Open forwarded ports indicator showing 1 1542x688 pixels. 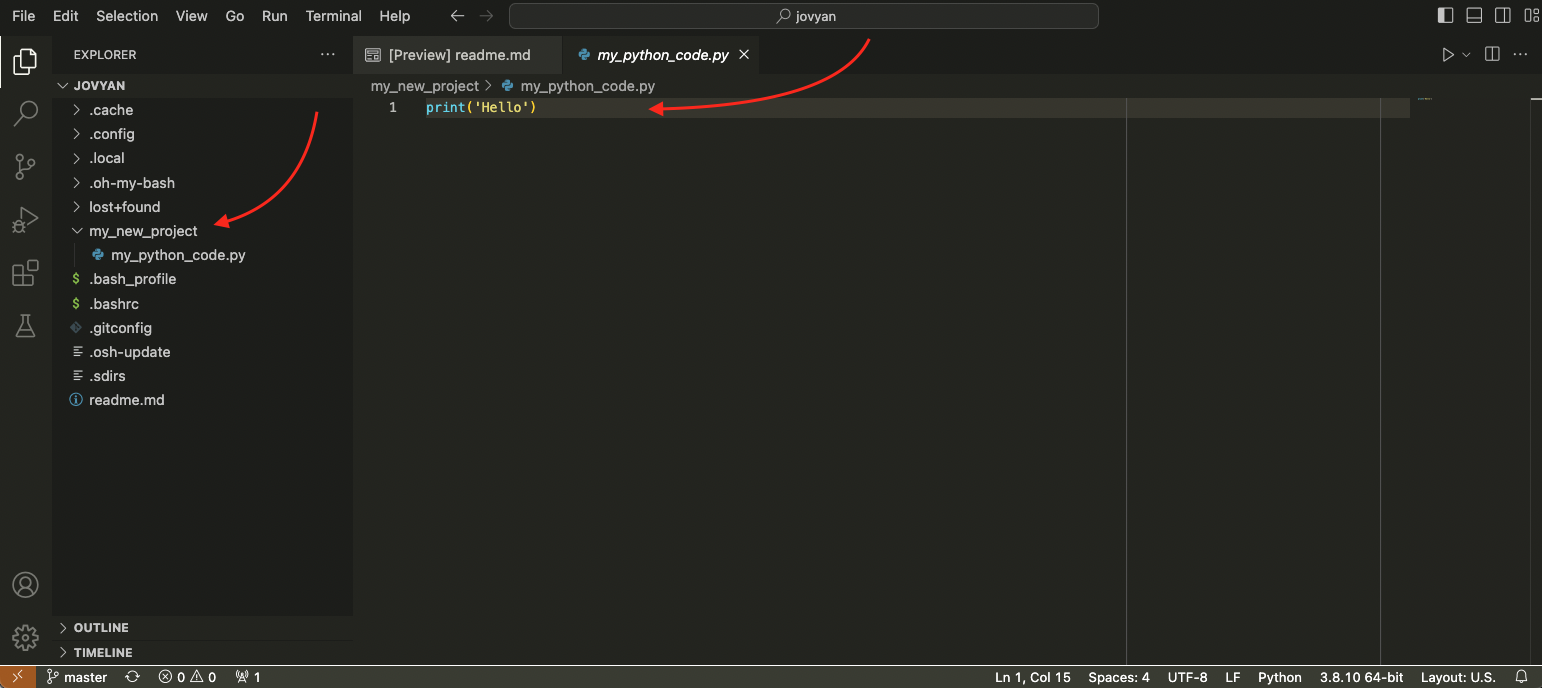(x=248, y=677)
